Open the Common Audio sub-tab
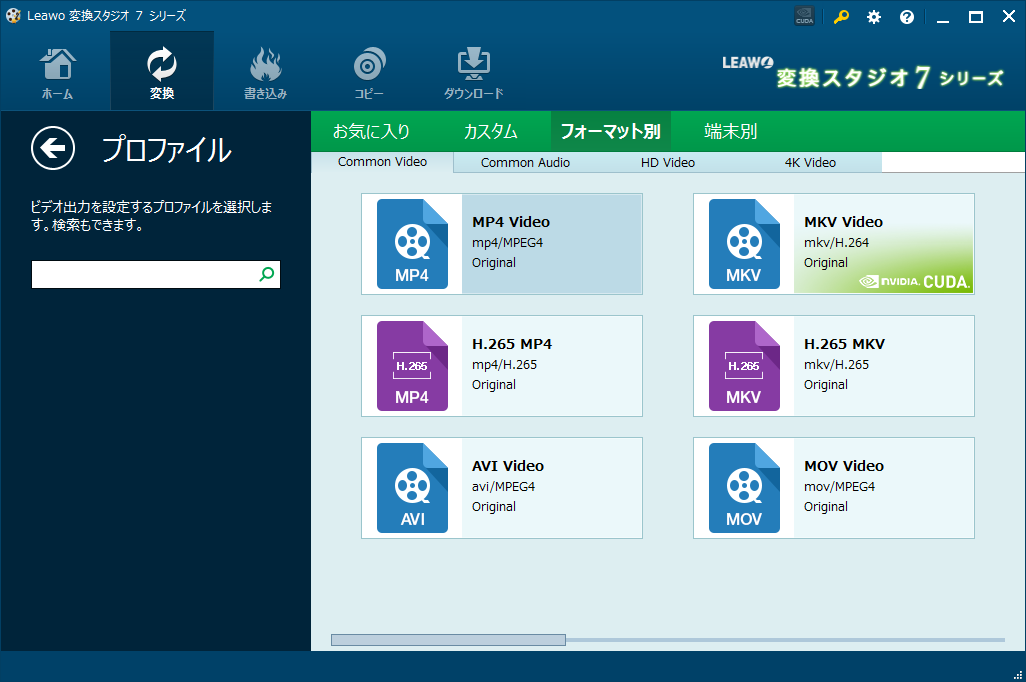 click(x=525, y=162)
